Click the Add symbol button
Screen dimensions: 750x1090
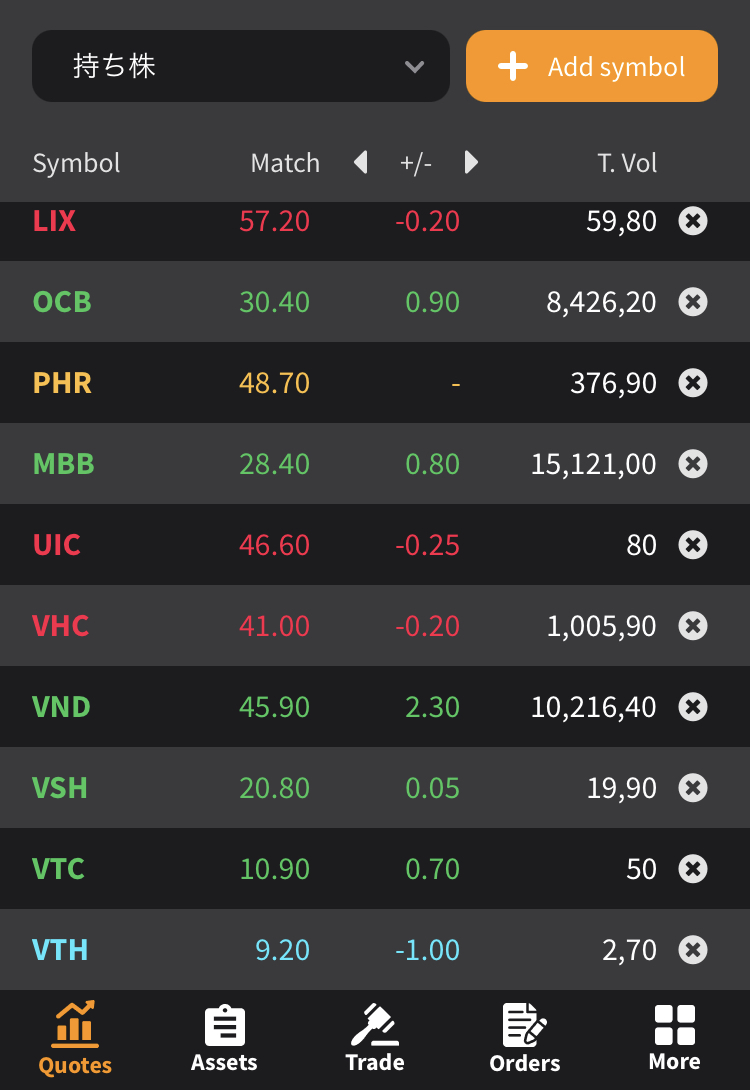(x=592, y=66)
